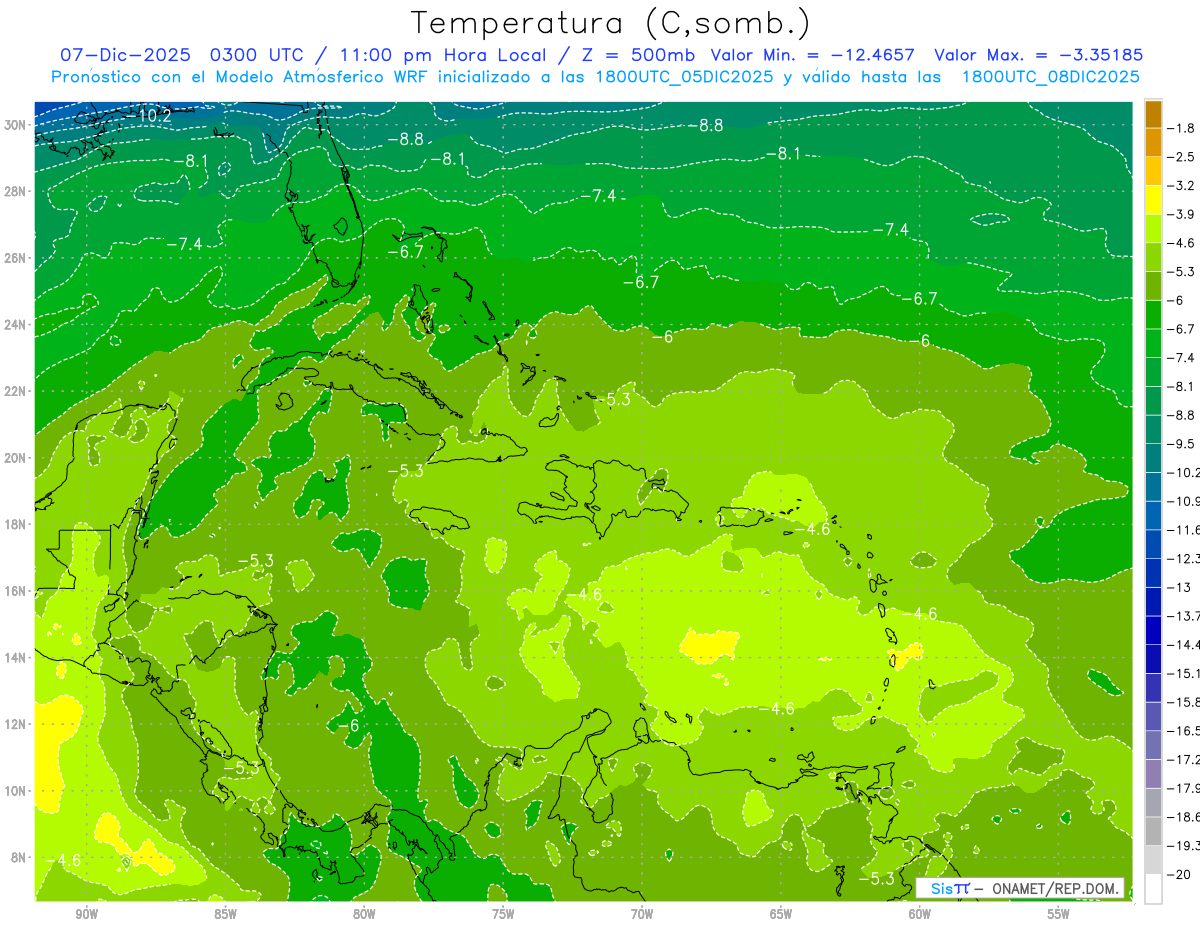Viewport: 1200px width, 927px height.
Task: Click the '-2.5' value on the color legend
Action: tap(1182, 157)
